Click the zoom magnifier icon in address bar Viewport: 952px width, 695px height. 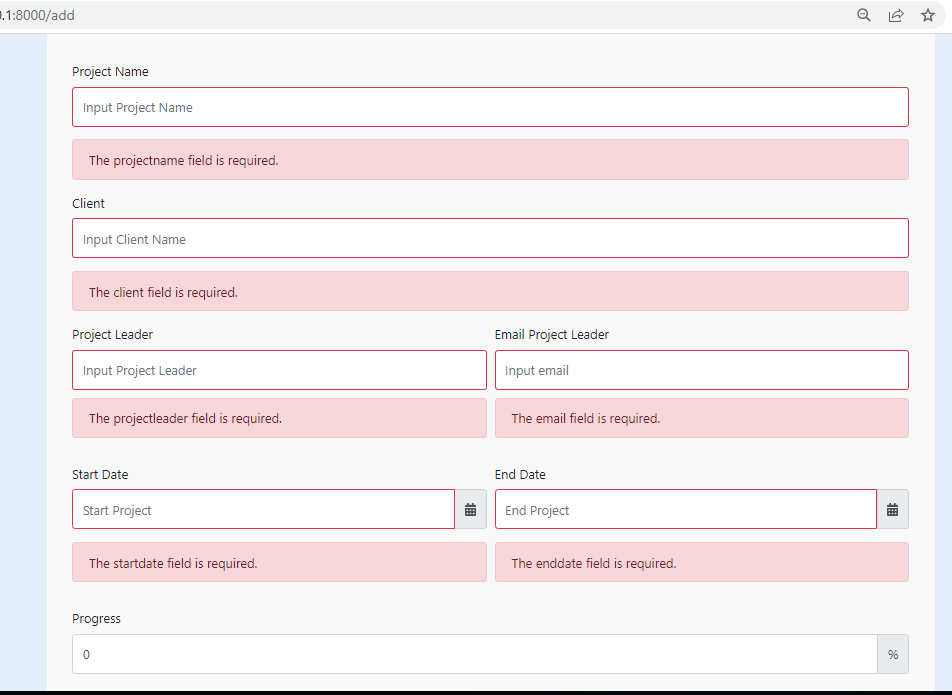click(863, 15)
